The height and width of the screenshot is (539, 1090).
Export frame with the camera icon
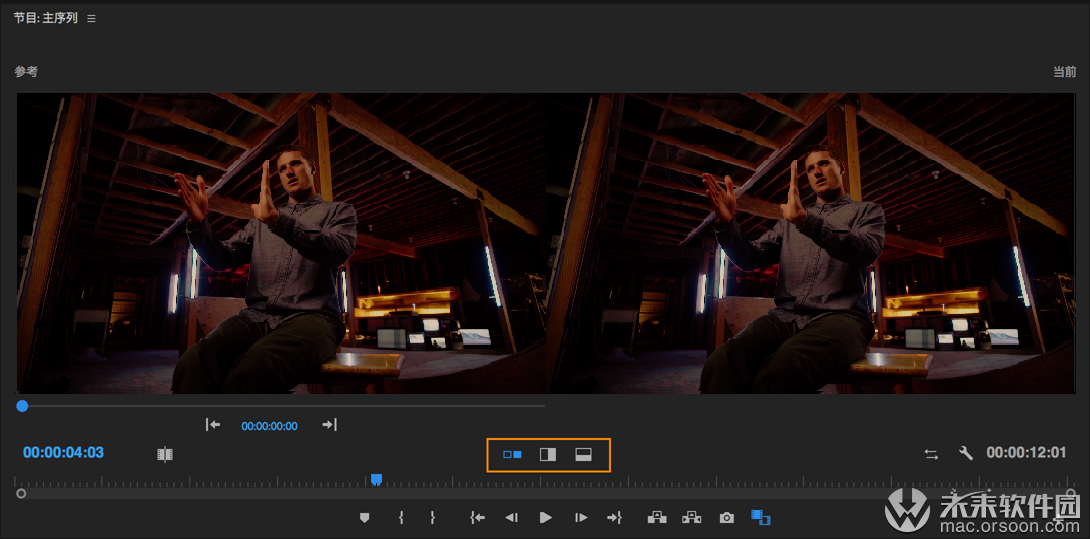(726, 517)
